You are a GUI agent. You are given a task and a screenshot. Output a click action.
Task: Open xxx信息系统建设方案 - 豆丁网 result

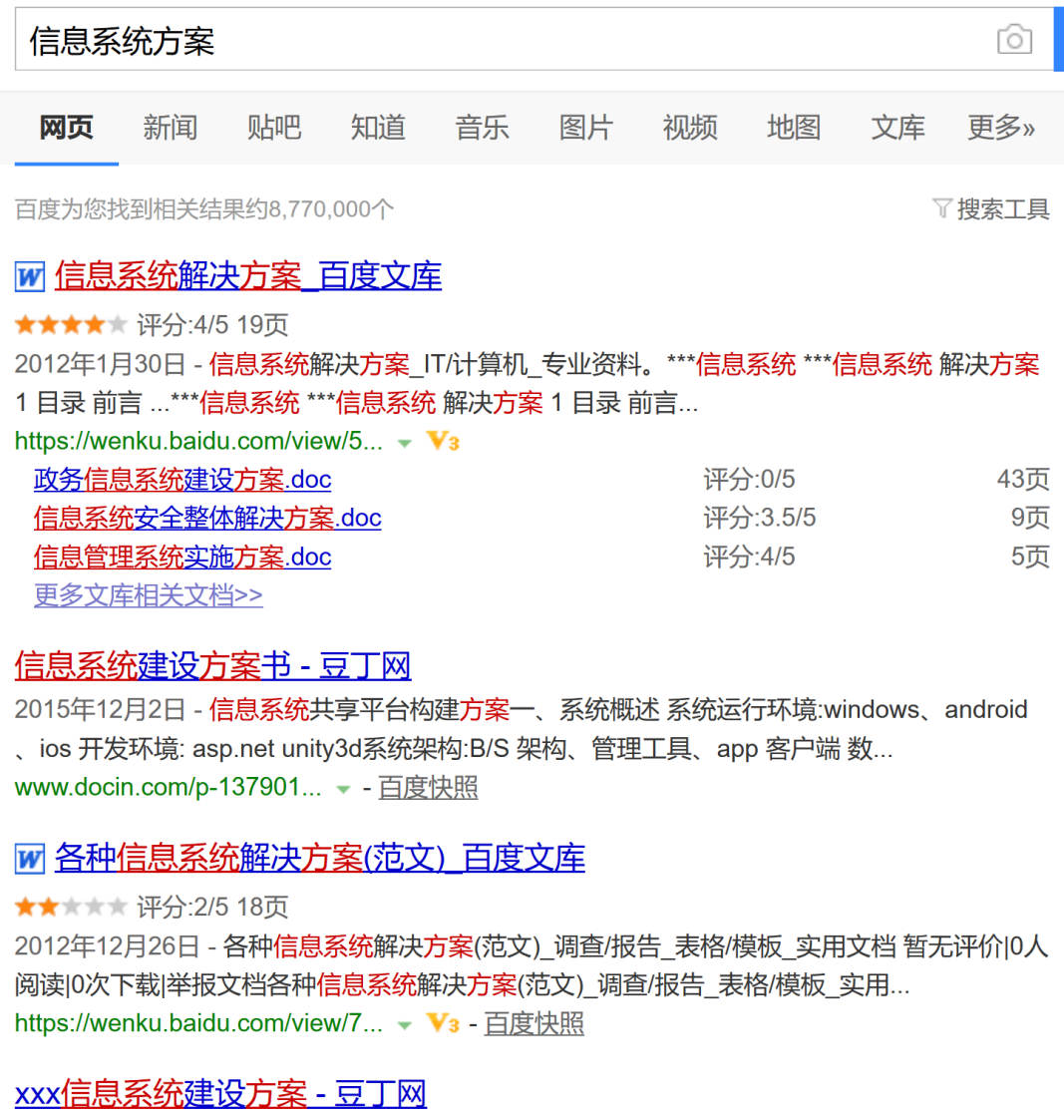(x=220, y=1094)
